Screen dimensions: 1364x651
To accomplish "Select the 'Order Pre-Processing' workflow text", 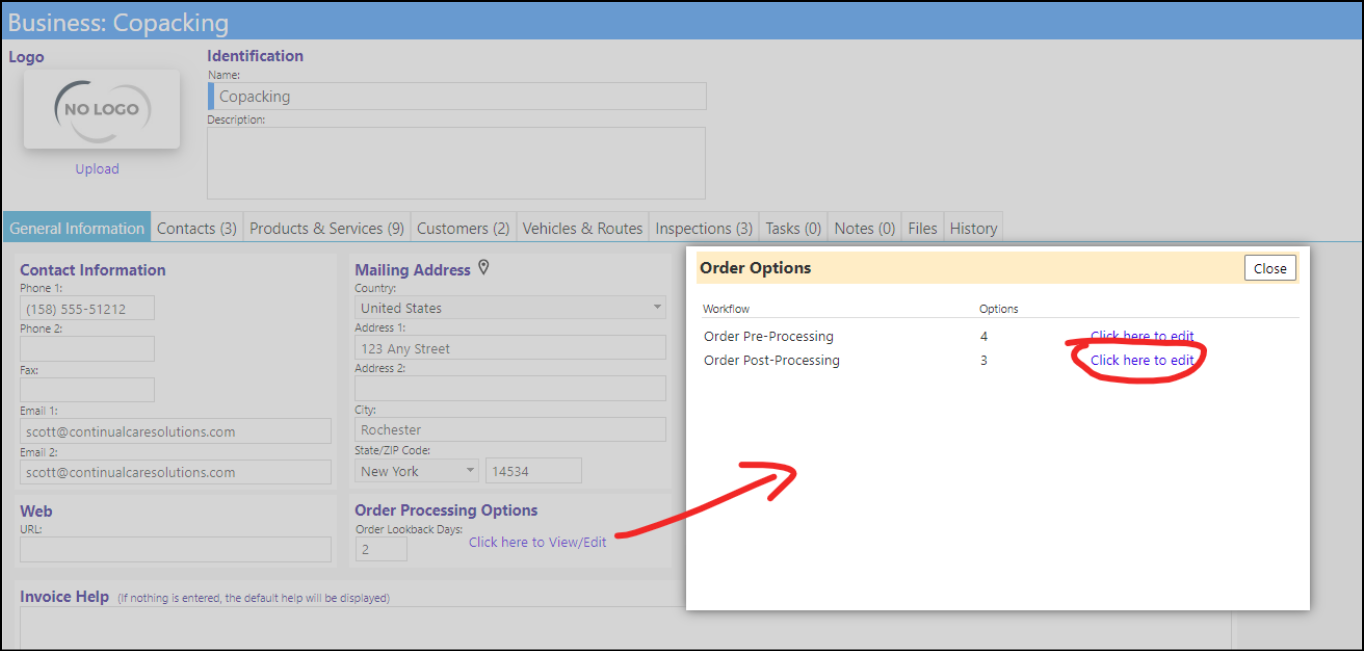I will pyautogui.click(x=768, y=336).
